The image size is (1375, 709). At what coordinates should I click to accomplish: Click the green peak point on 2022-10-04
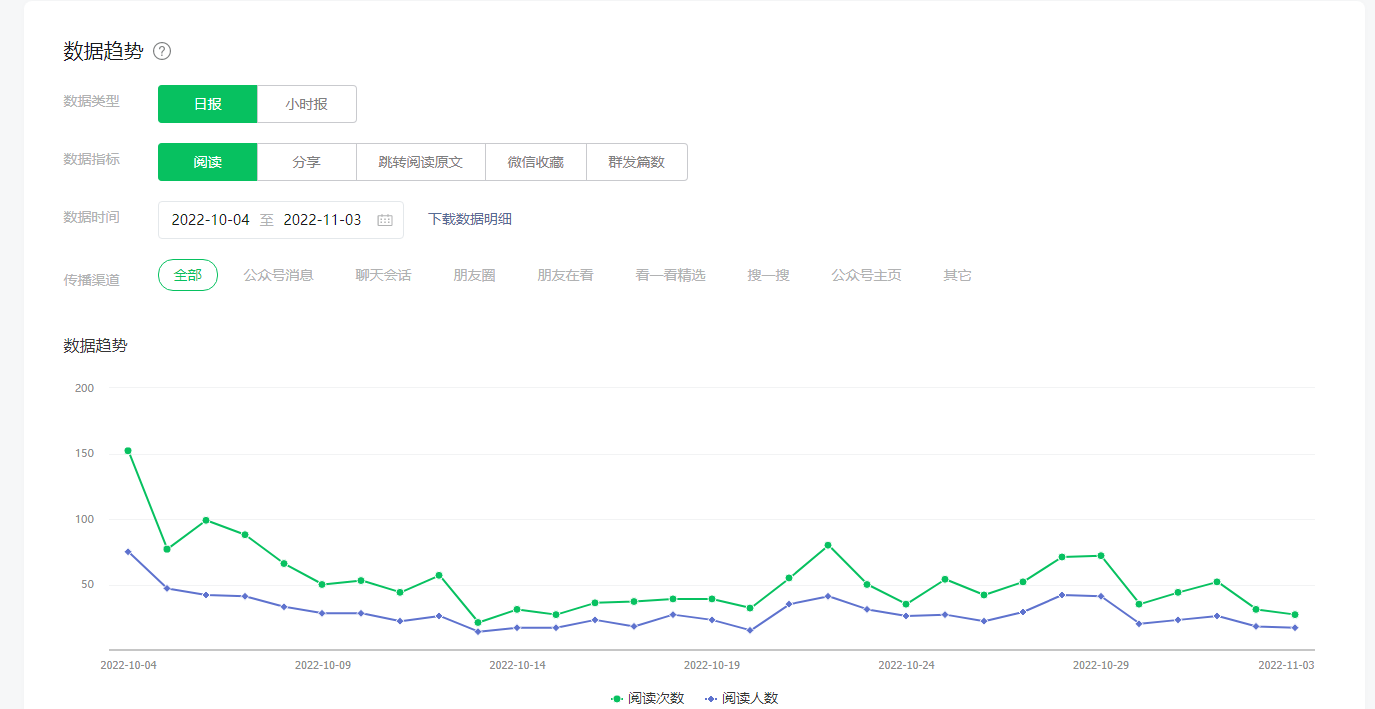[x=128, y=451]
